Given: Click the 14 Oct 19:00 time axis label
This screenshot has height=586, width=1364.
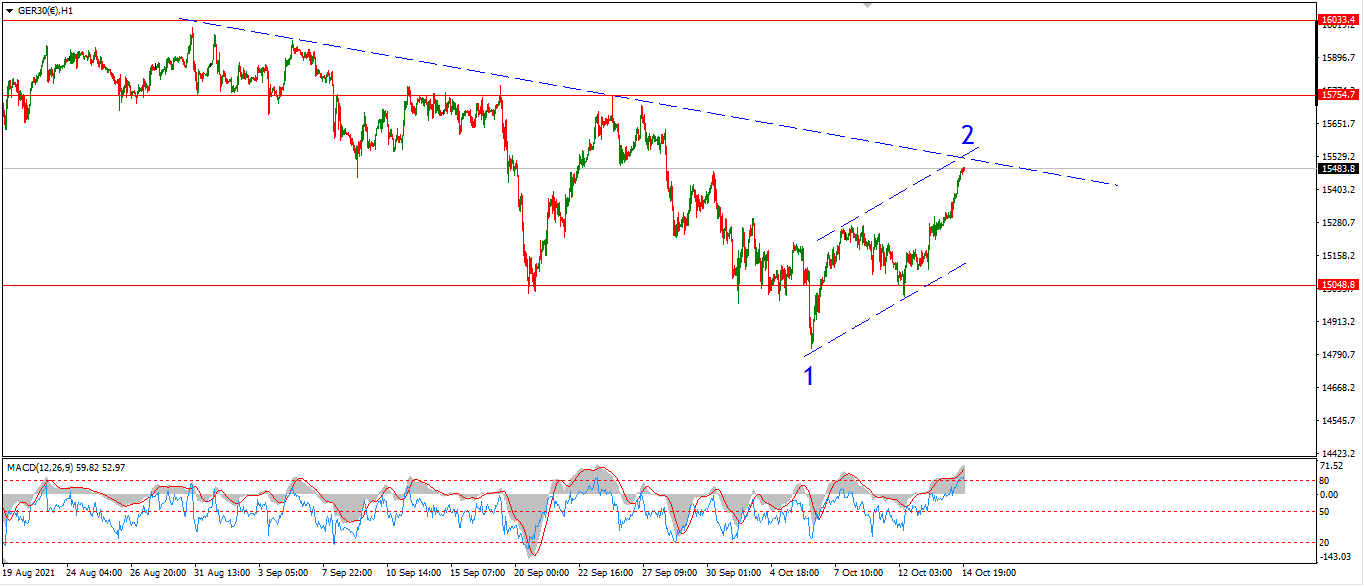Looking at the screenshot, I should click(989, 573).
